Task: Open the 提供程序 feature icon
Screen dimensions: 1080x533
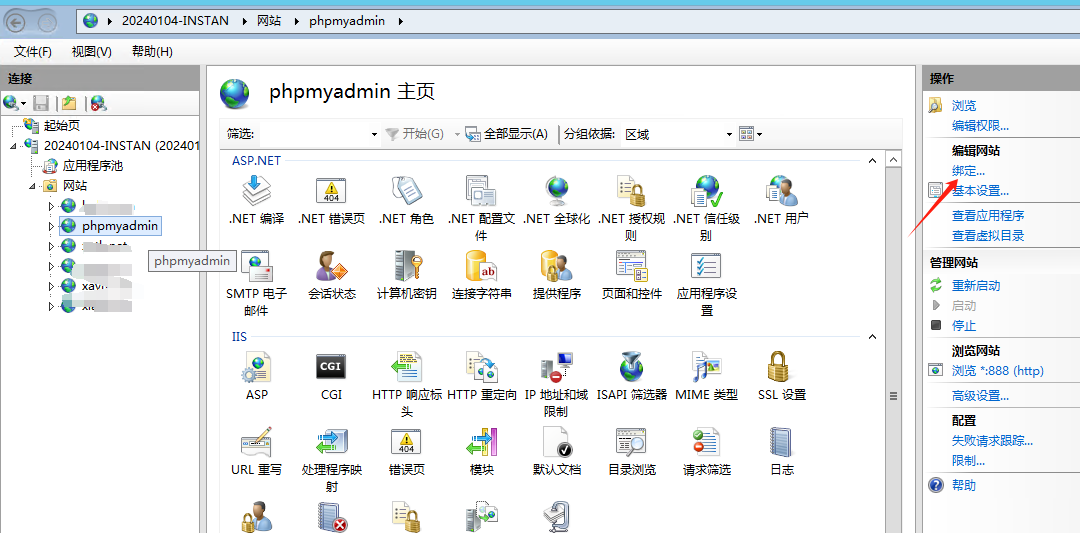Action: [557, 266]
